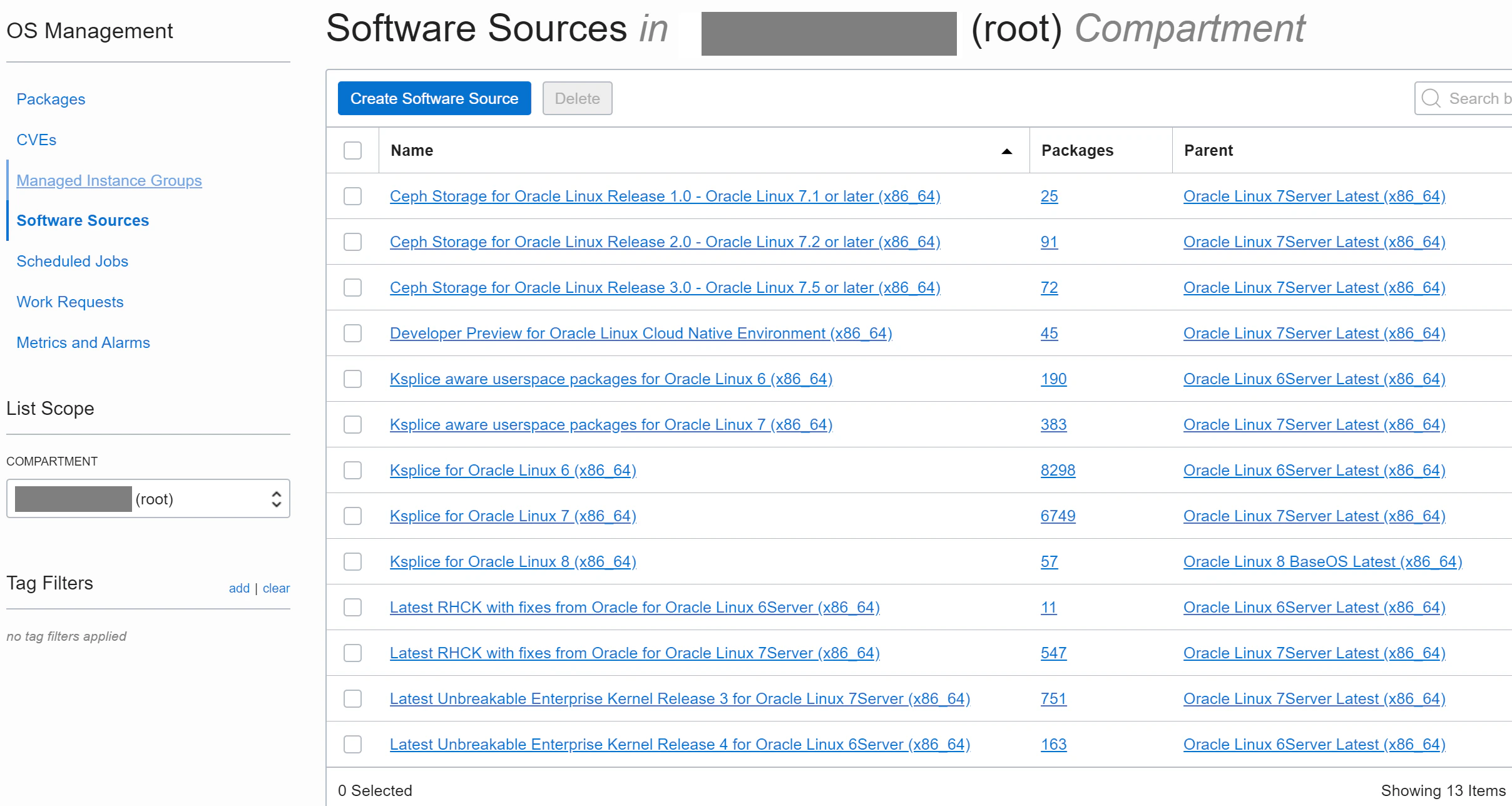Tick the select-all checkbox in the header
1512x806 pixels.
[352, 150]
